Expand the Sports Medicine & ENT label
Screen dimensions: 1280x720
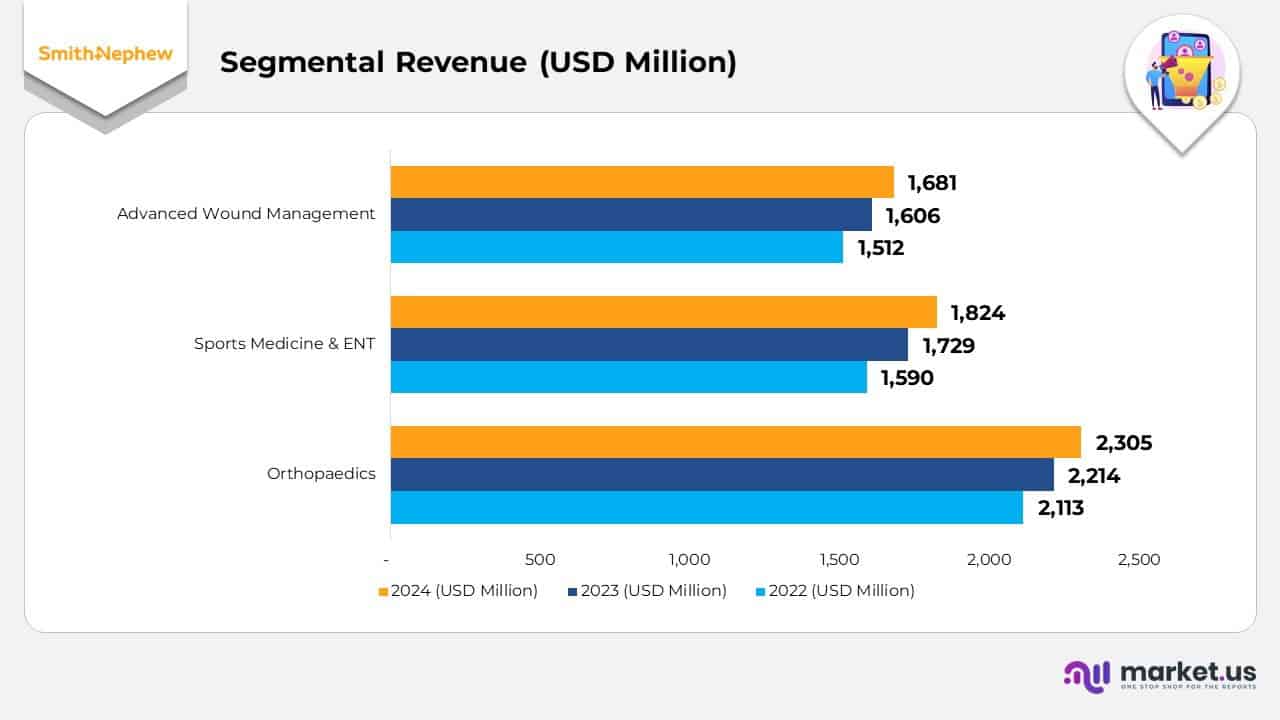pyautogui.click(x=284, y=343)
